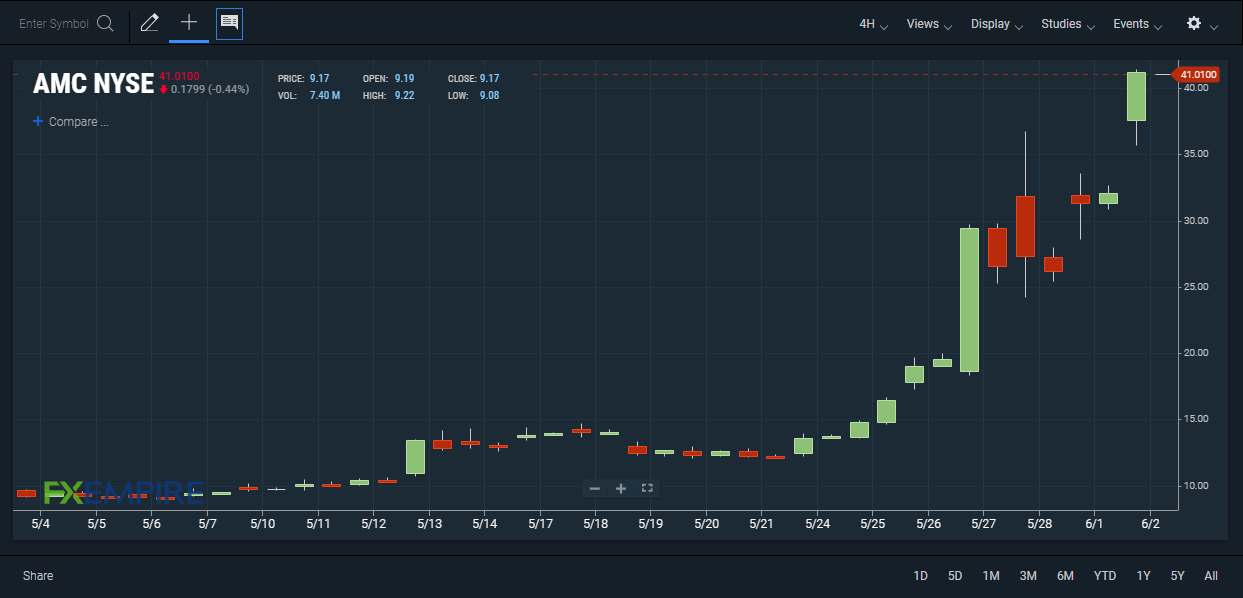Click the 41.0100 price tag on the axis
This screenshot has height=598, width=1243.
coord(1198,75)
